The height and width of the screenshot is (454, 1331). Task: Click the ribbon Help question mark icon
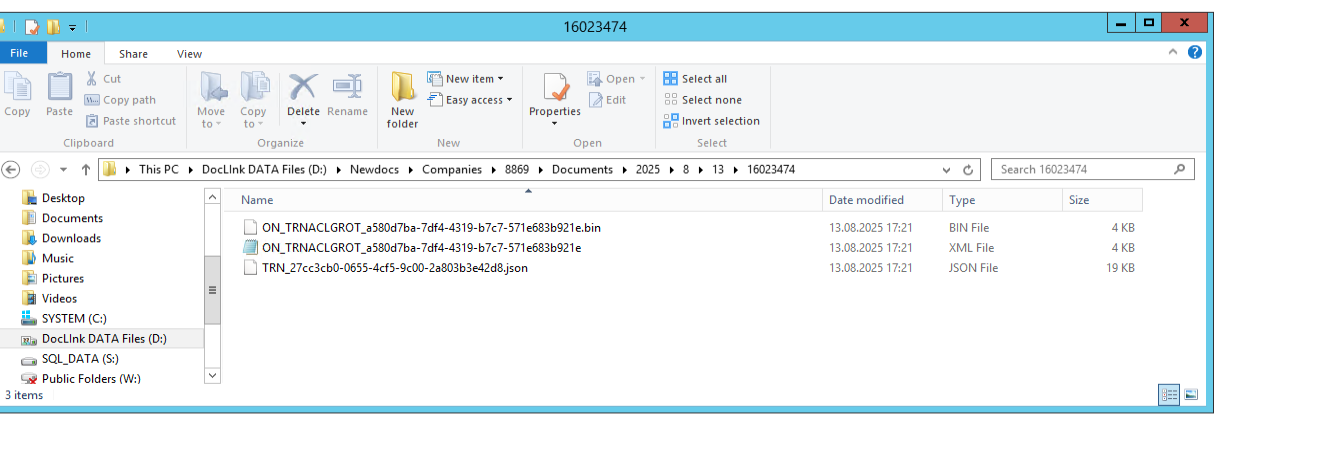point(1195,53)
